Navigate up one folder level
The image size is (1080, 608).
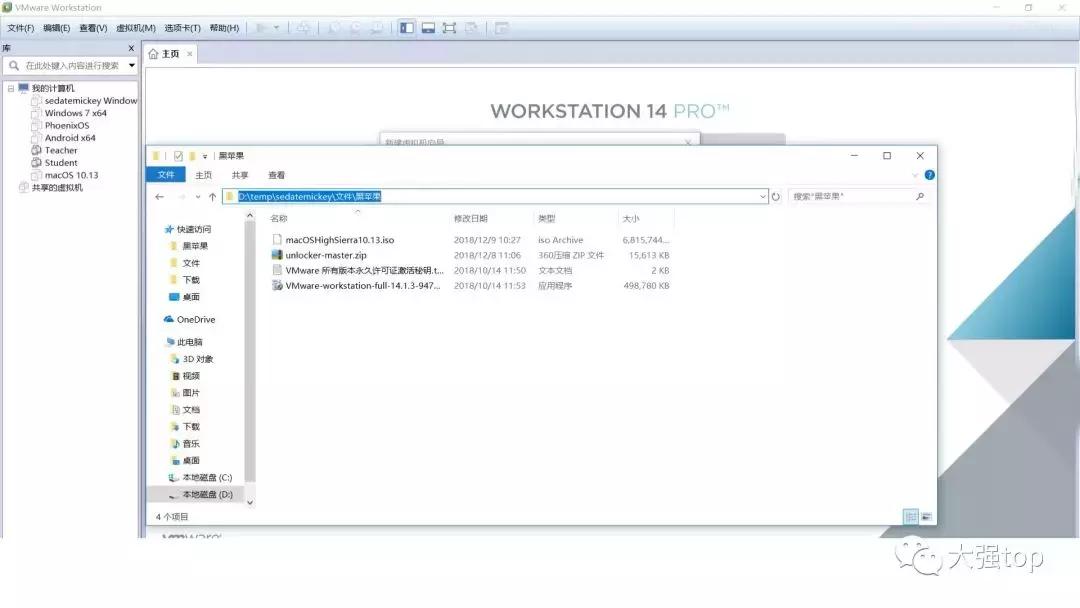pos(212,196)
